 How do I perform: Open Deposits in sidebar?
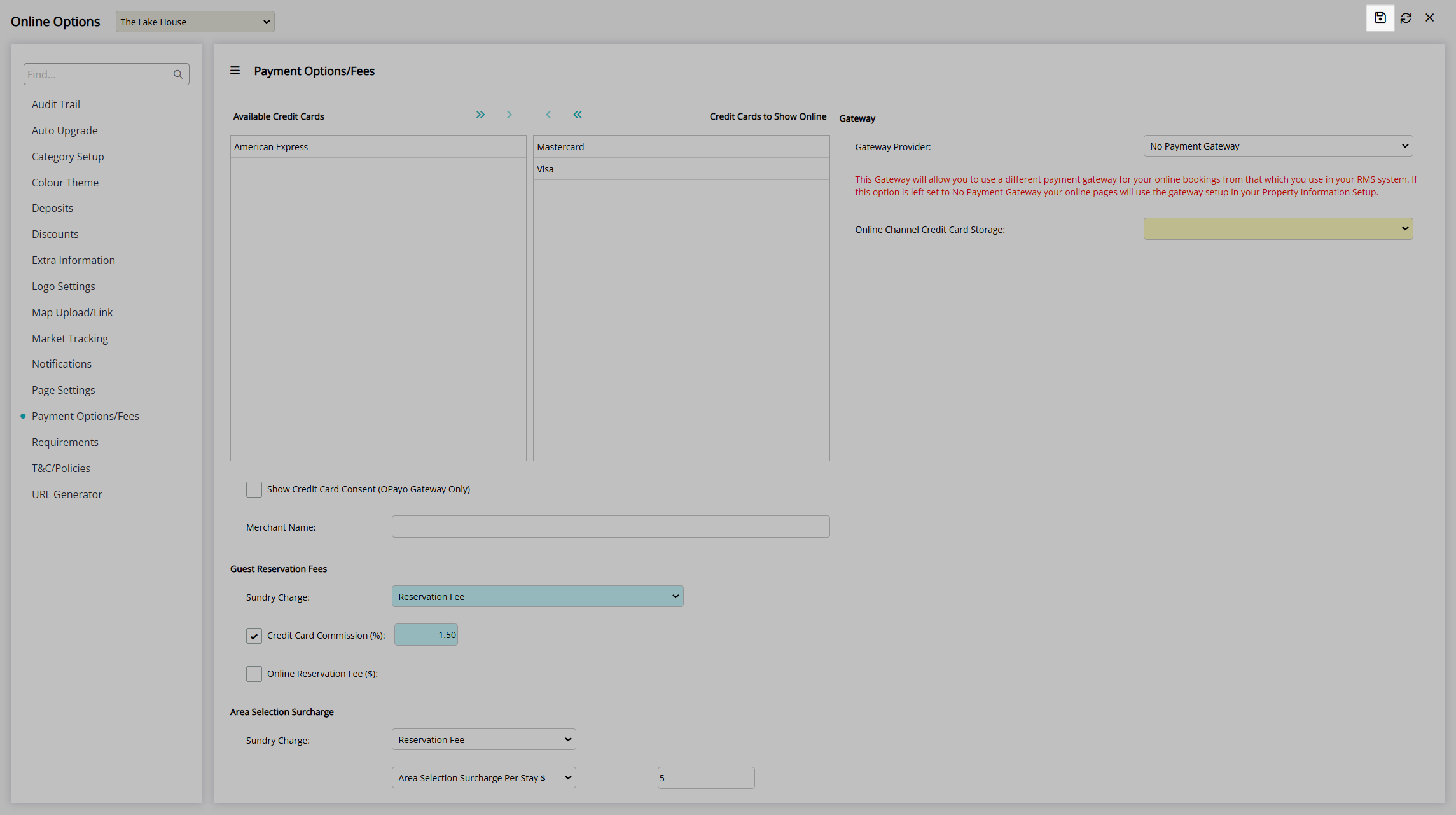pos(52,208)
